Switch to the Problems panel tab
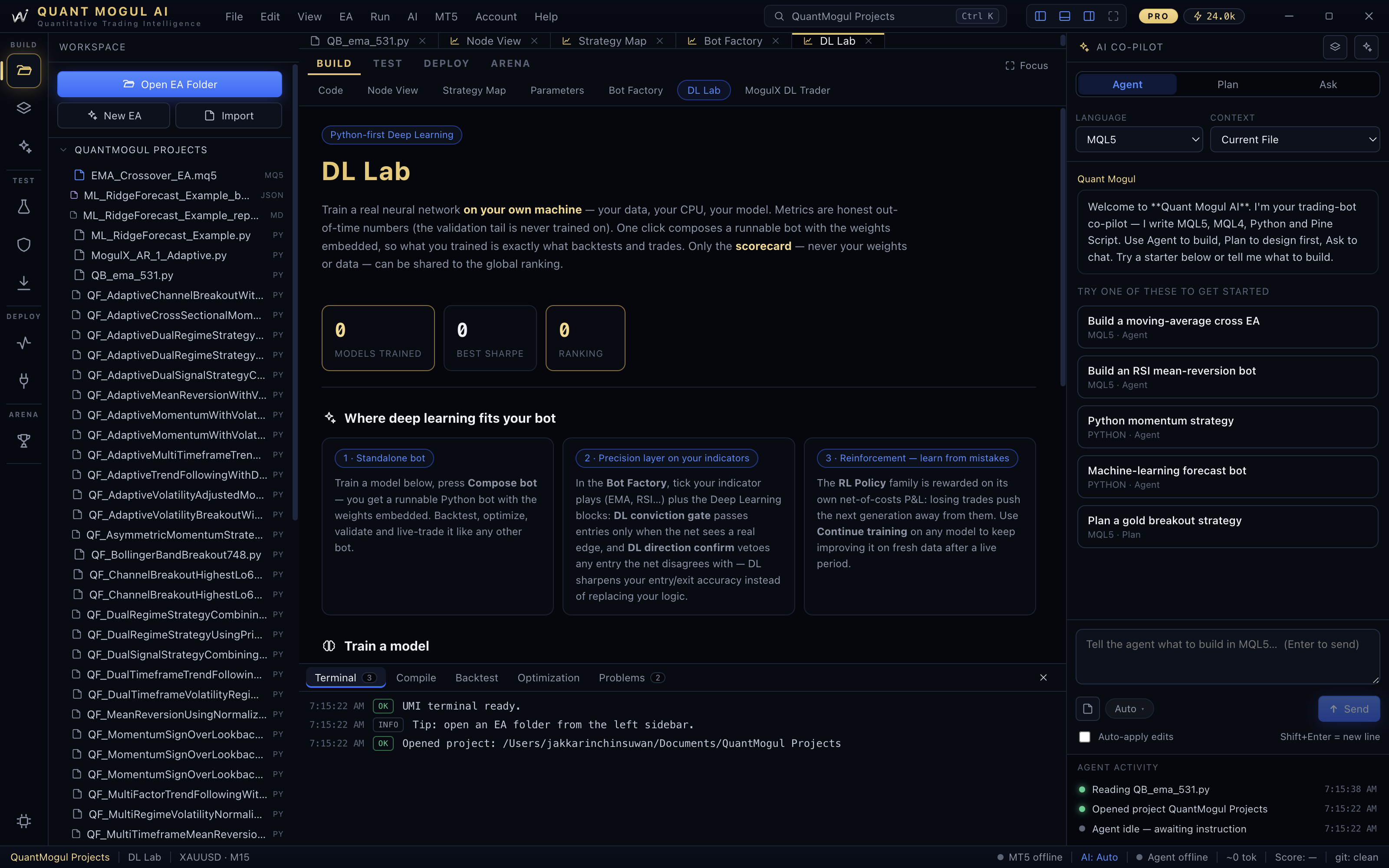Screen dimensions: 1389x868 [632, 677]
